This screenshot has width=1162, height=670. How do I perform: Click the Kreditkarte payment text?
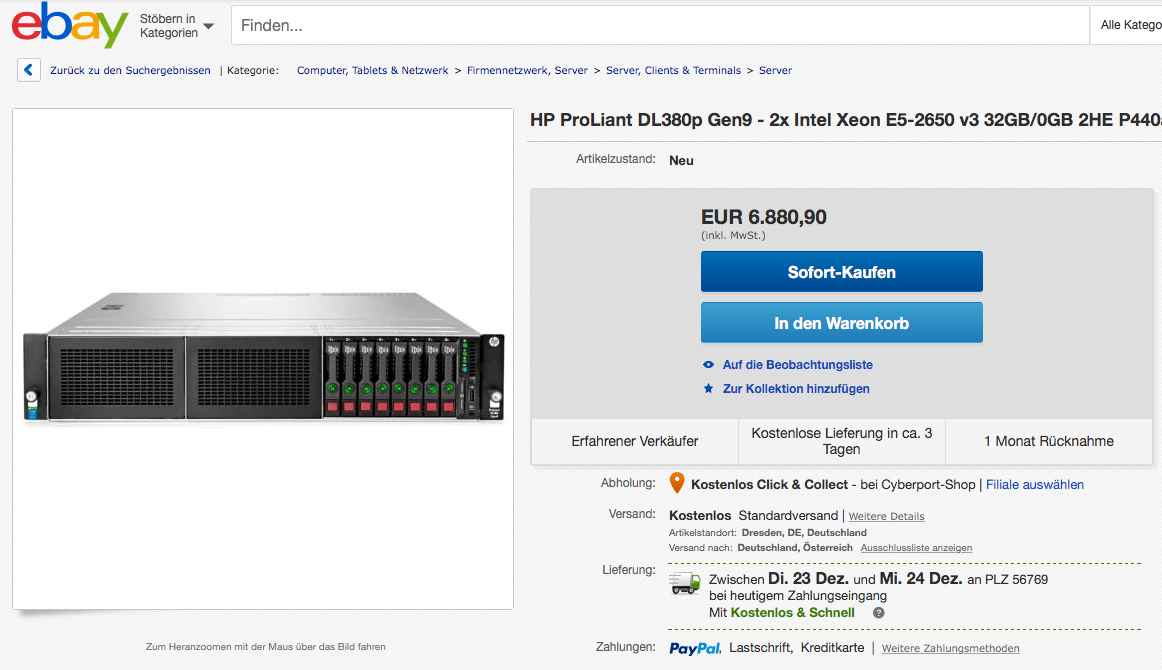832,648
